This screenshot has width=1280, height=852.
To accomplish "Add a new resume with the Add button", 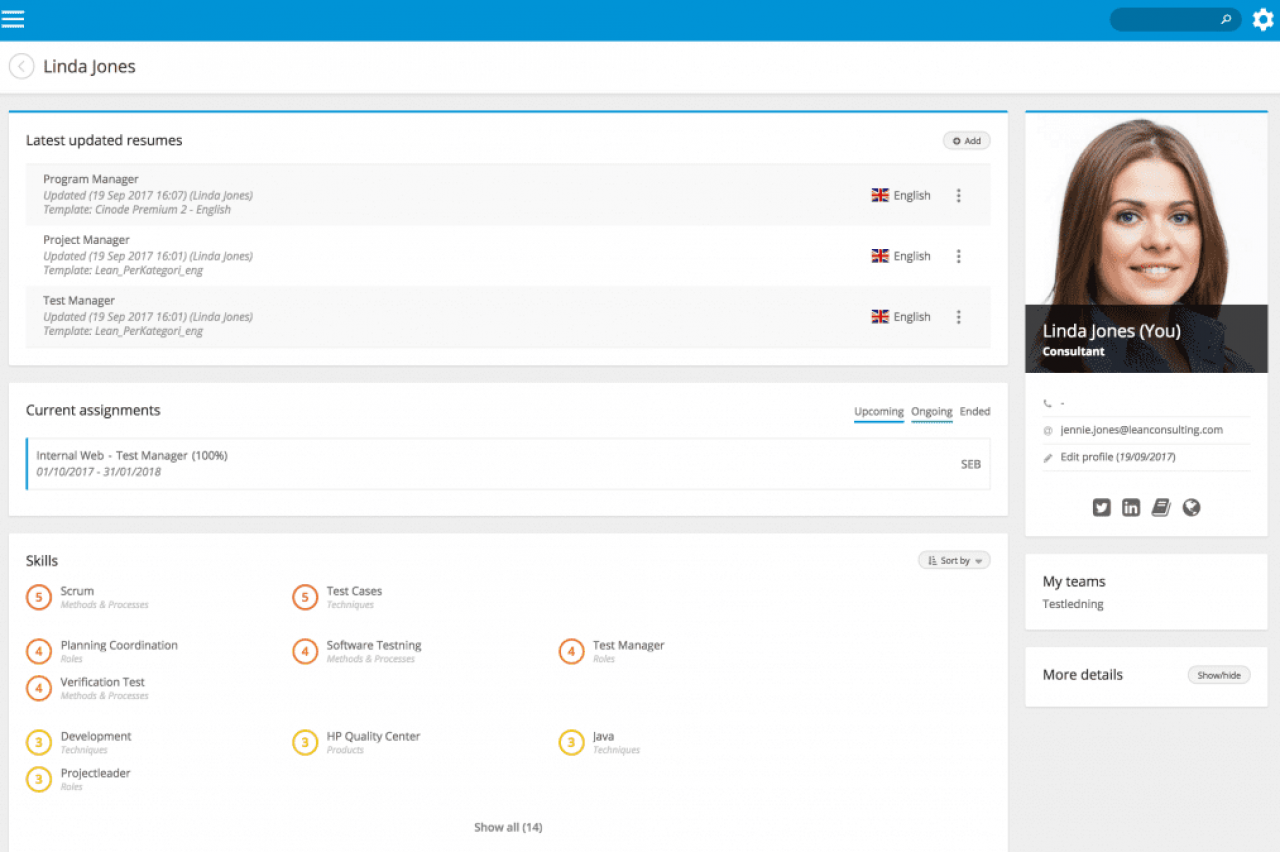I will coord(966,141).
